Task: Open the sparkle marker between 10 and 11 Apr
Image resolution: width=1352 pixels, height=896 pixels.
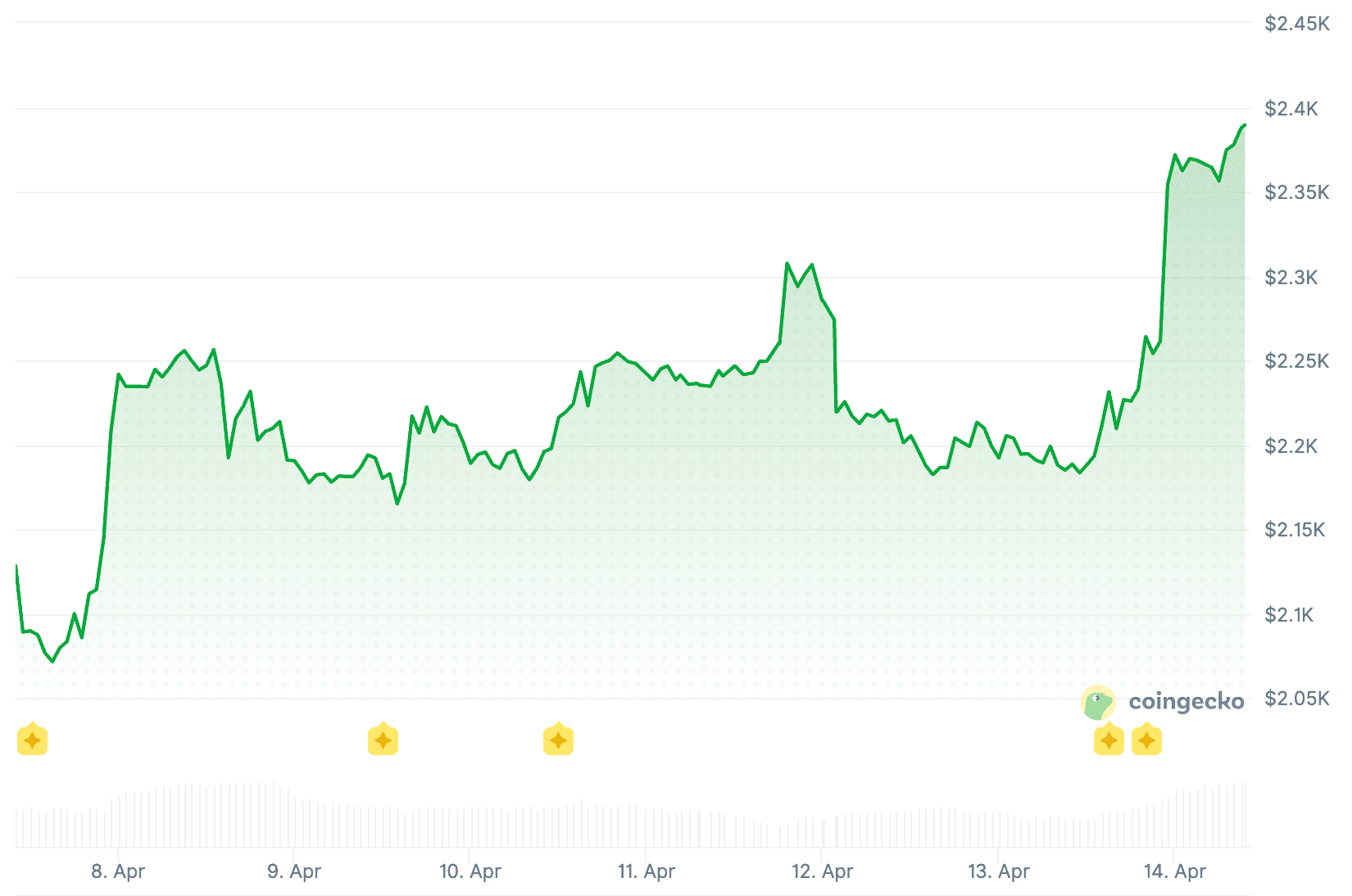Action: click(x=558, y=740)
